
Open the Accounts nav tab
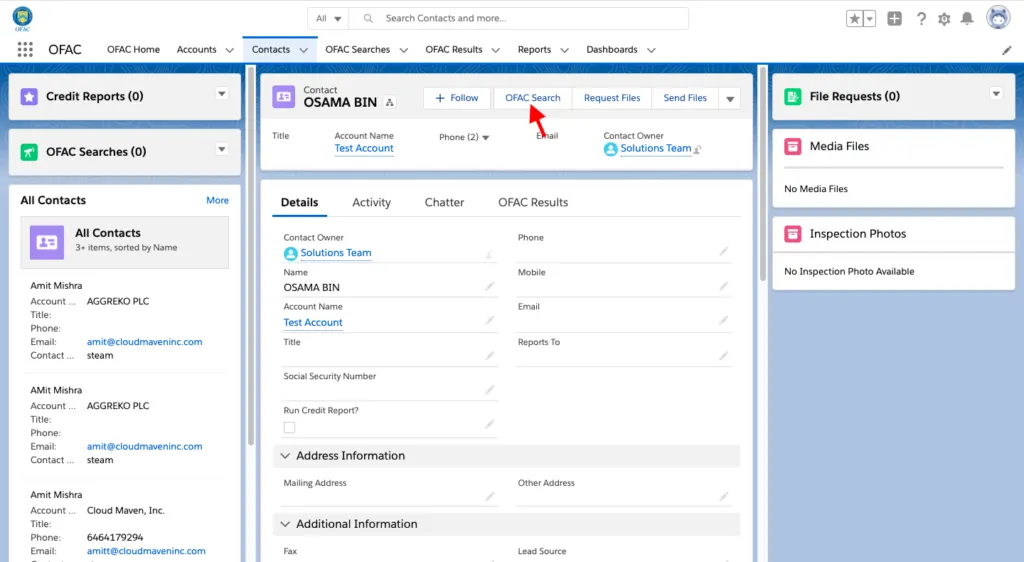[x=197, y=50]
